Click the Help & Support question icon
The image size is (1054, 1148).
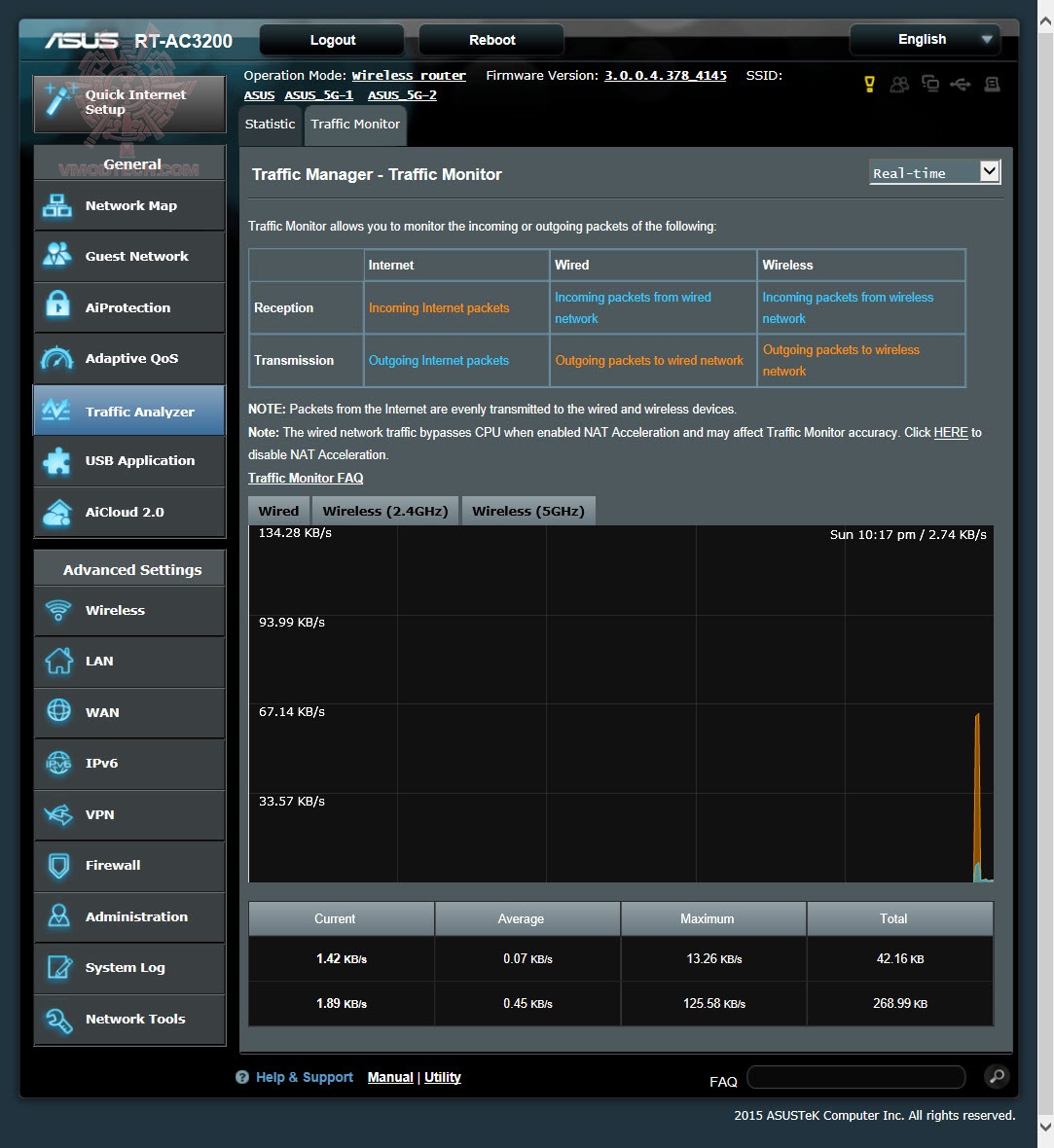(242, 1077)
